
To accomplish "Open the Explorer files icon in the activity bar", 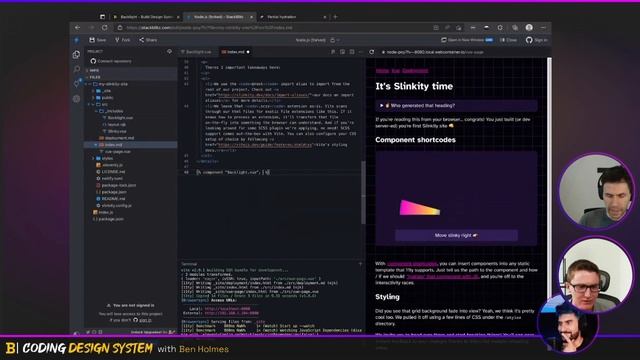I will pos(76,55).
